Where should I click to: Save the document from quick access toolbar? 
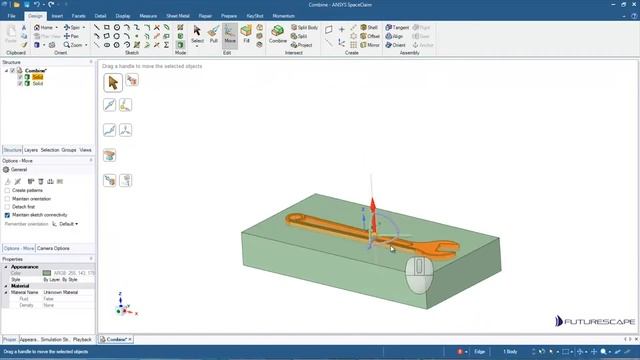[x=27, y=4]
